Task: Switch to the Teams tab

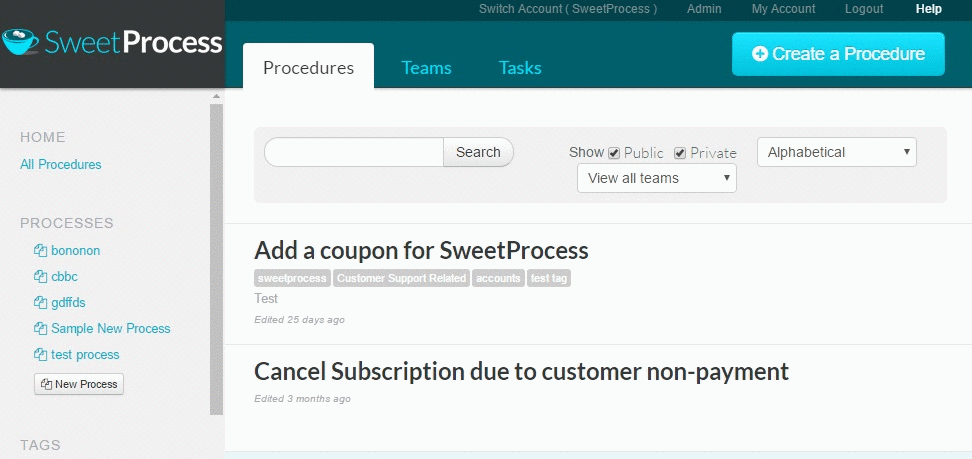Action: coord(426,68)
